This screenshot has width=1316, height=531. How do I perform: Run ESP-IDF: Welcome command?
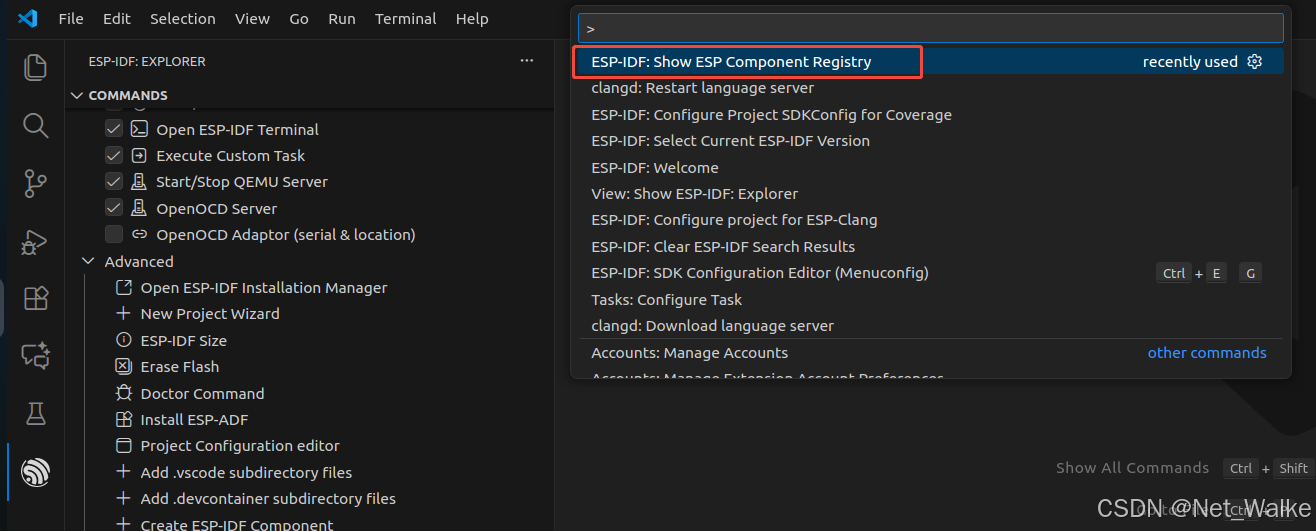930,168
